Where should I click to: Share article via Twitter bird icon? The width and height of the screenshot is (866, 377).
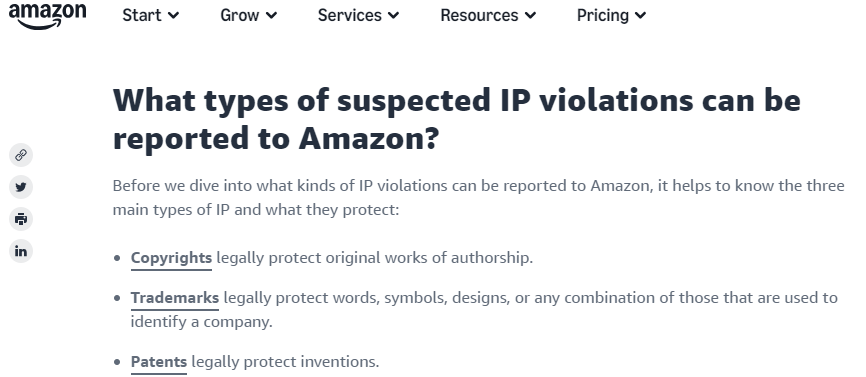21,187
